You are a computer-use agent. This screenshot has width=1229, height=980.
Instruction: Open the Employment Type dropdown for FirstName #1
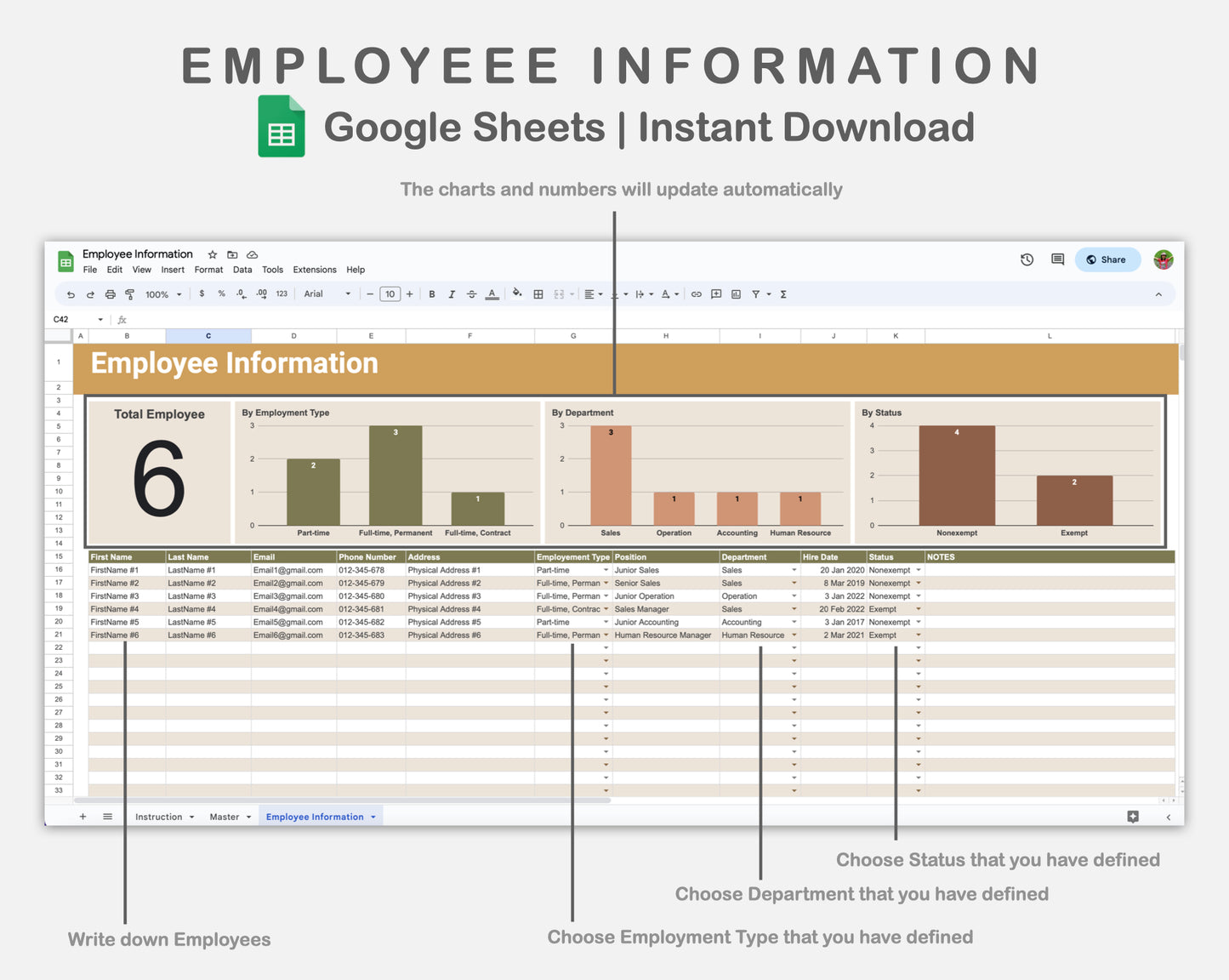[x=606, y=570]
